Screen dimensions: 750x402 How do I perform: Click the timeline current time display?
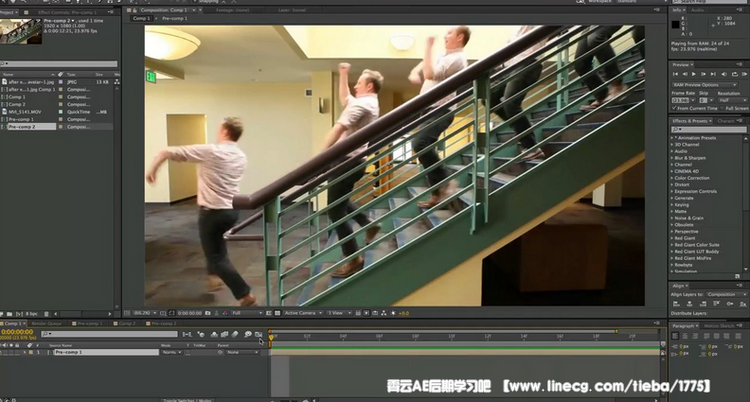17,331
